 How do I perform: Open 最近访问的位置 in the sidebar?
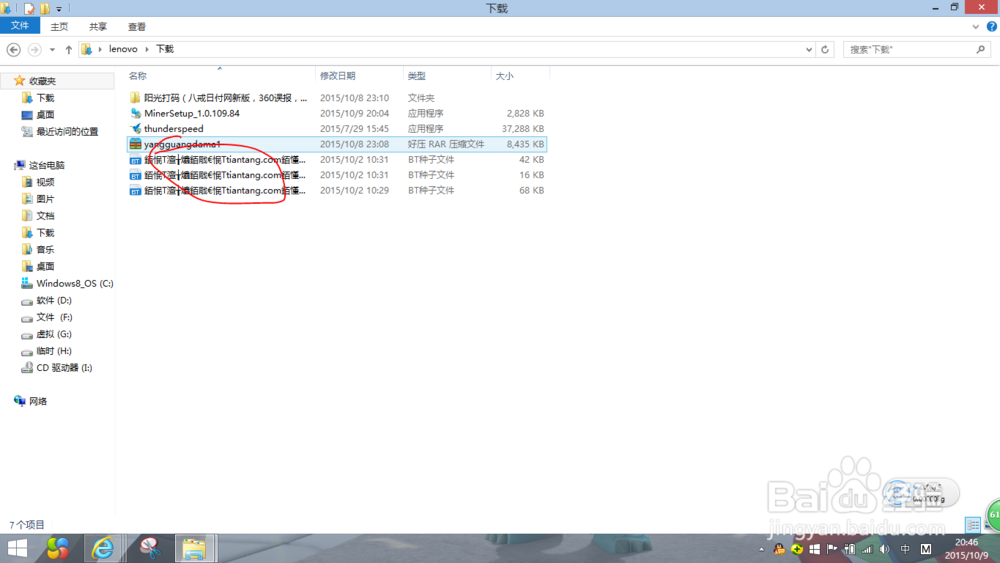(67, 131)
